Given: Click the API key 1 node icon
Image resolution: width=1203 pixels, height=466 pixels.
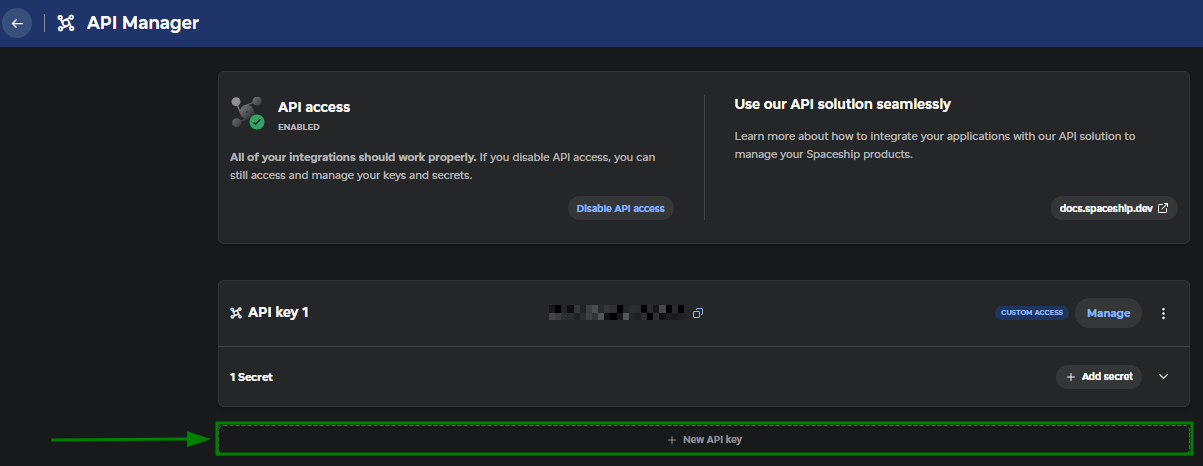Looking at the screenshot, I should (x=236, y=313).
